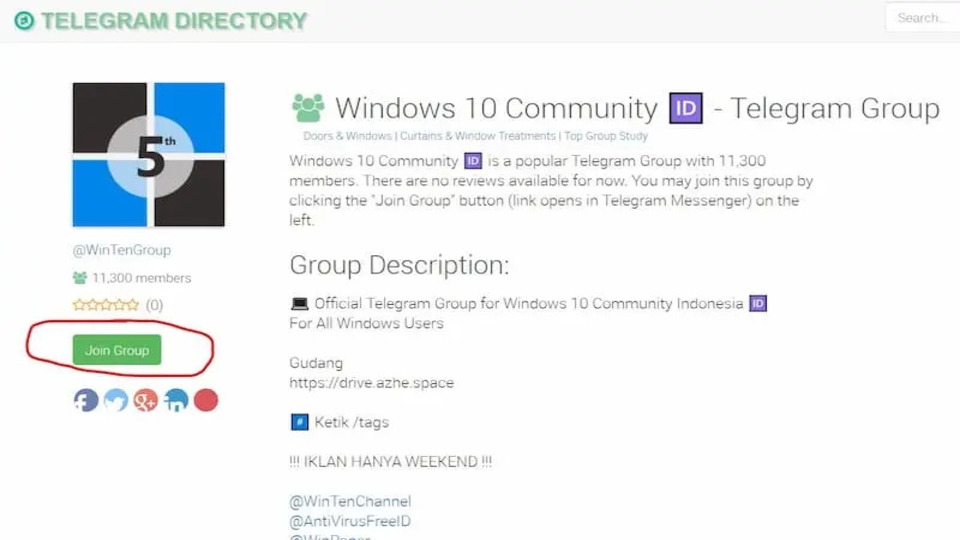
Task: Open the Doors & Windows category link
Action: tap(347, 136)
